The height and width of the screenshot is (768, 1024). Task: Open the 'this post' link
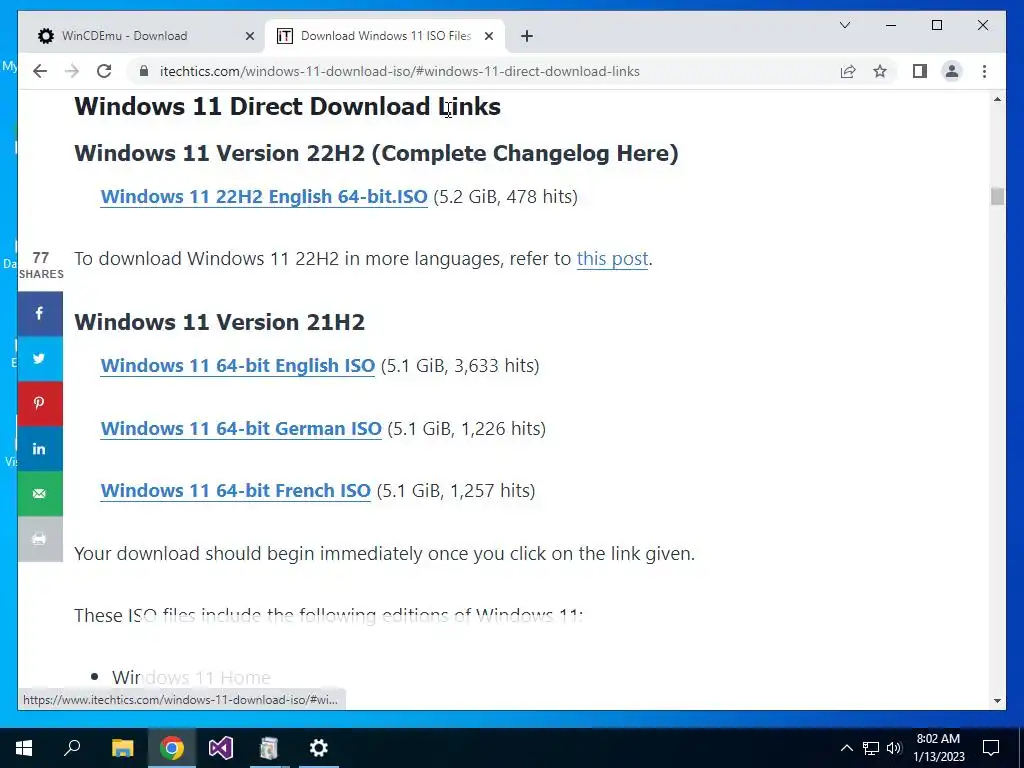(613, 259)
